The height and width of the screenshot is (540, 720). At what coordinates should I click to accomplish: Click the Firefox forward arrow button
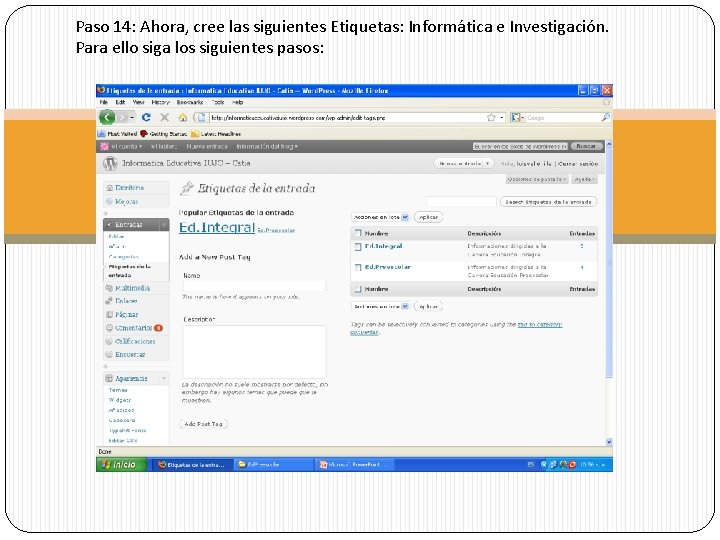tap(122, 118)
